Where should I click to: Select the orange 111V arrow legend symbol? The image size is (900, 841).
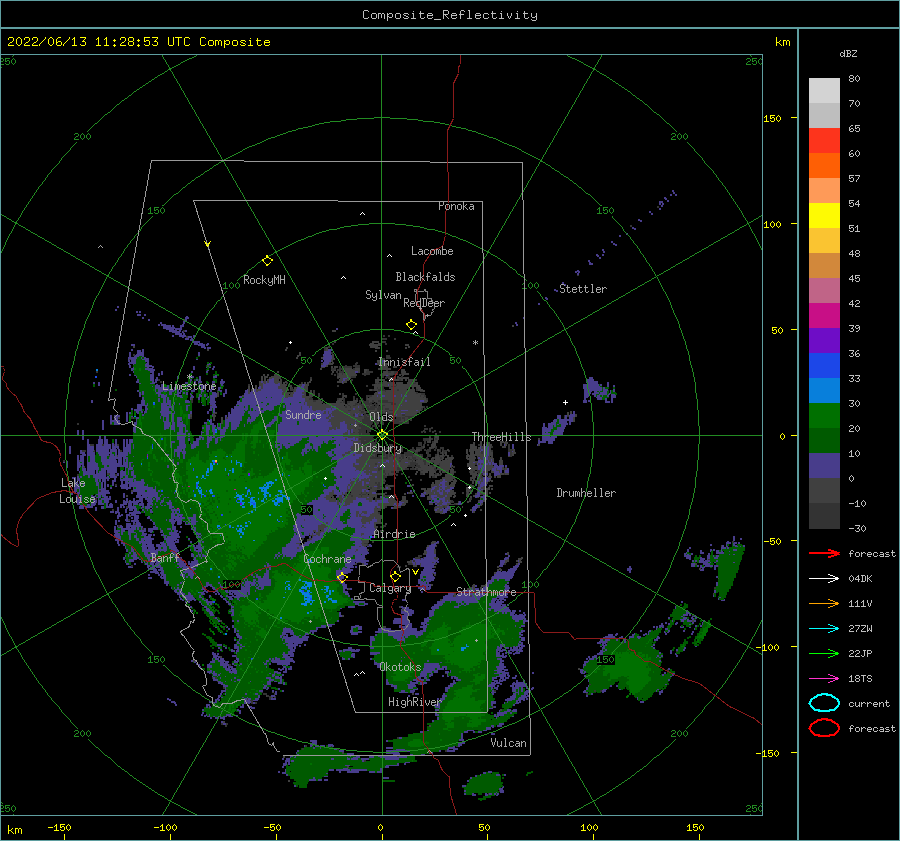click(x=824, y=603)
